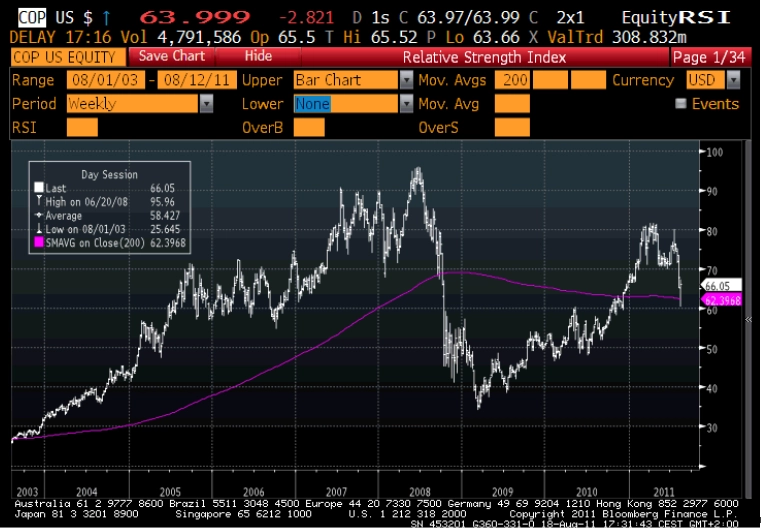
Task: Click the 200 moving average field
Action: [x=513, y=80]
